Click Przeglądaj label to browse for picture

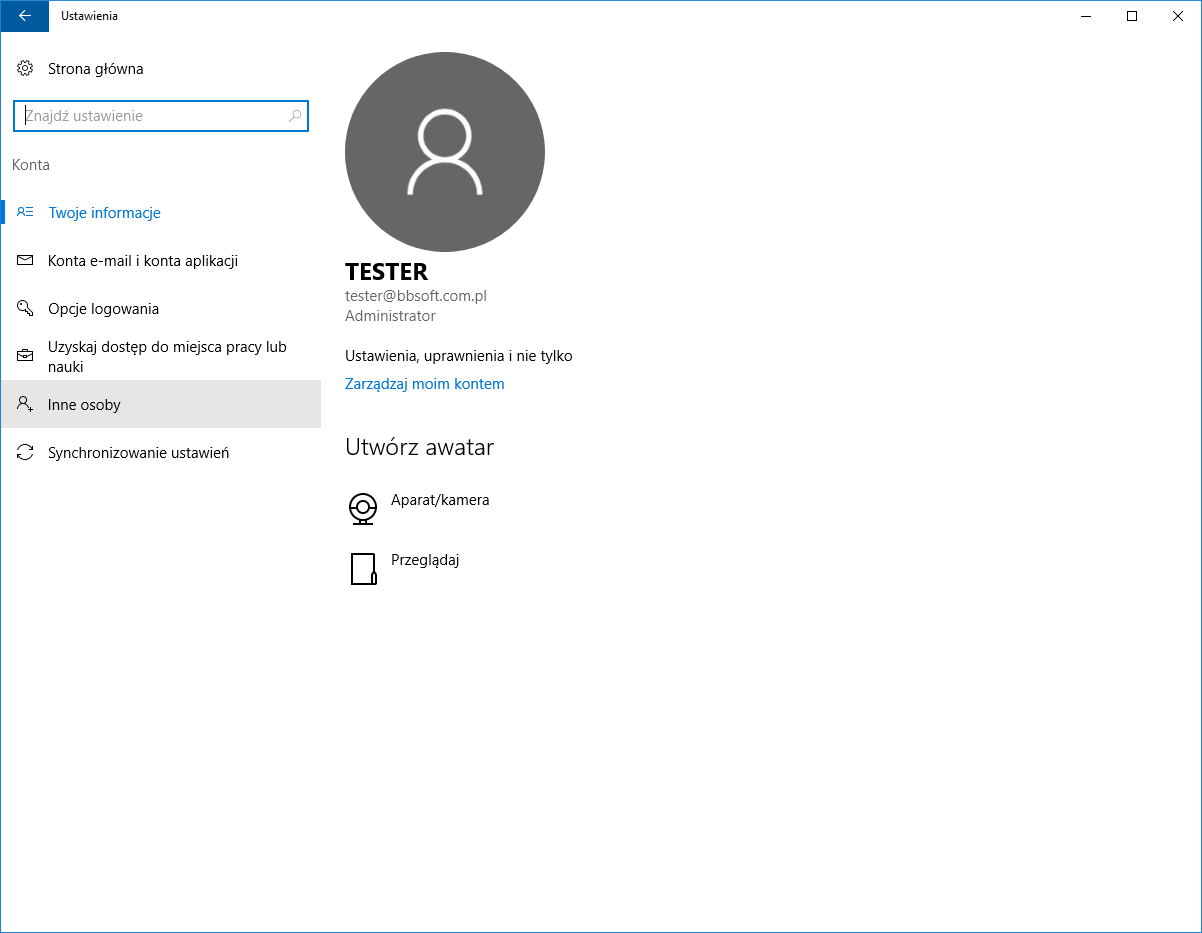(x=425, y=560)
